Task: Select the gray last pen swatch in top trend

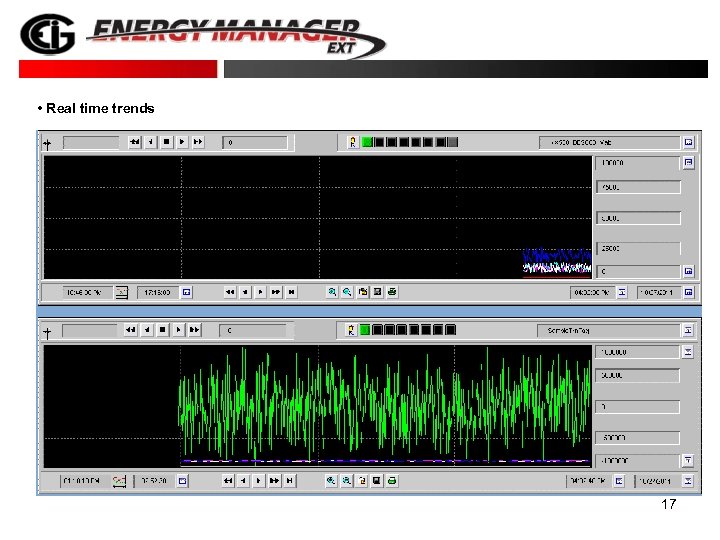Action: click(453, 142)
